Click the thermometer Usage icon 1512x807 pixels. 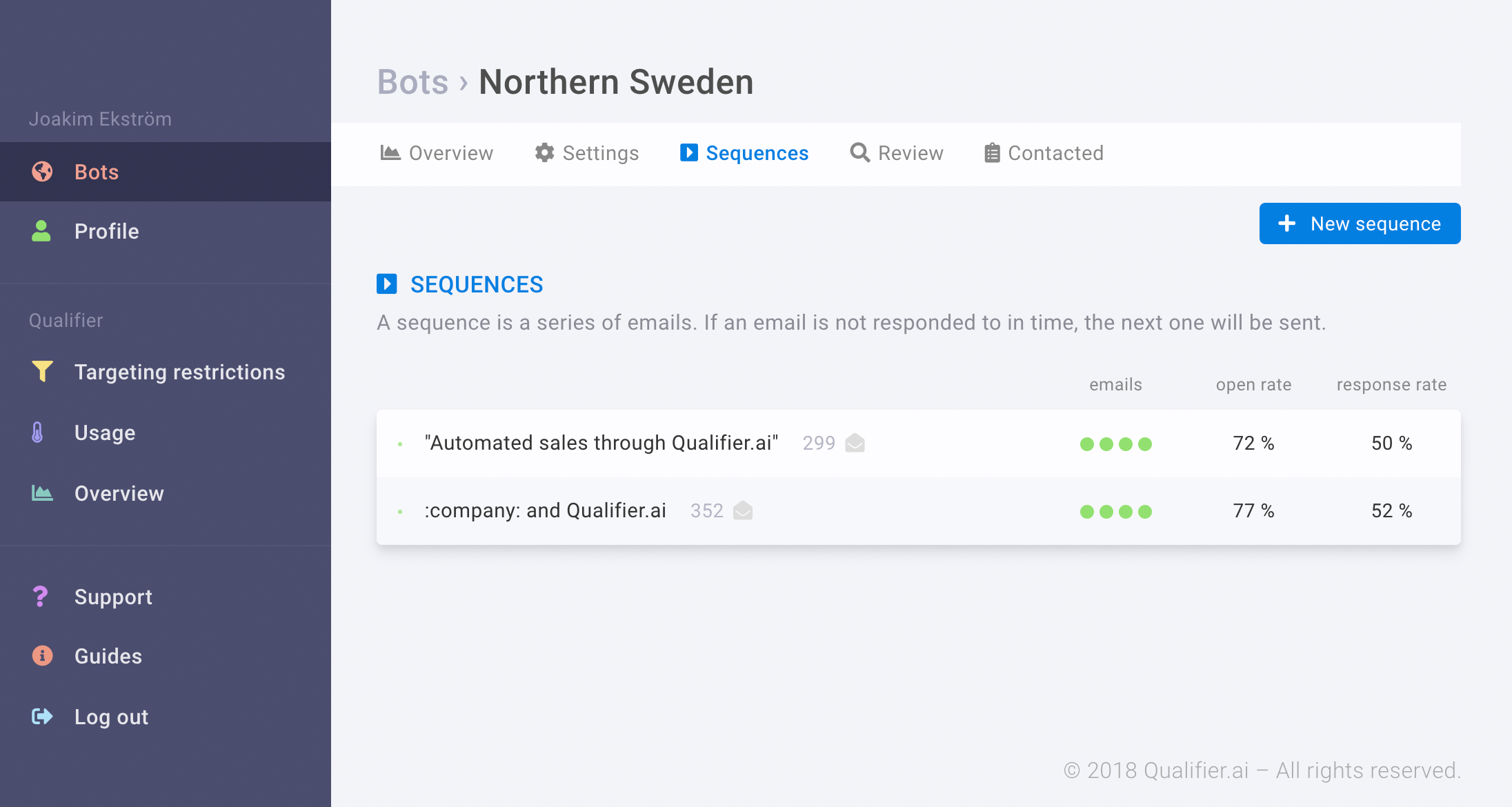38,432
